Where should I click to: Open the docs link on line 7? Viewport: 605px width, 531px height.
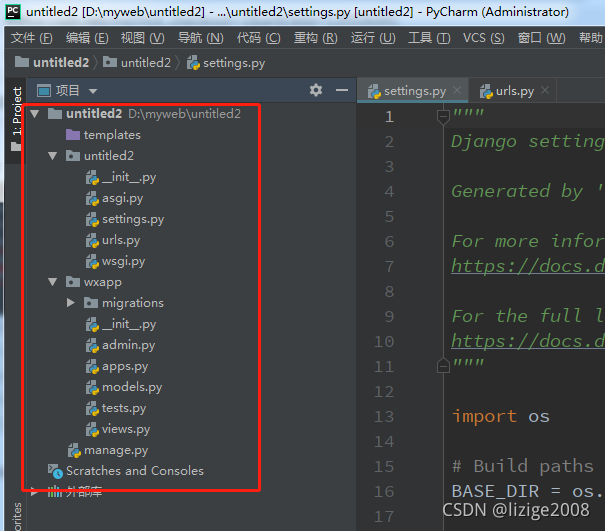[528, 266]
